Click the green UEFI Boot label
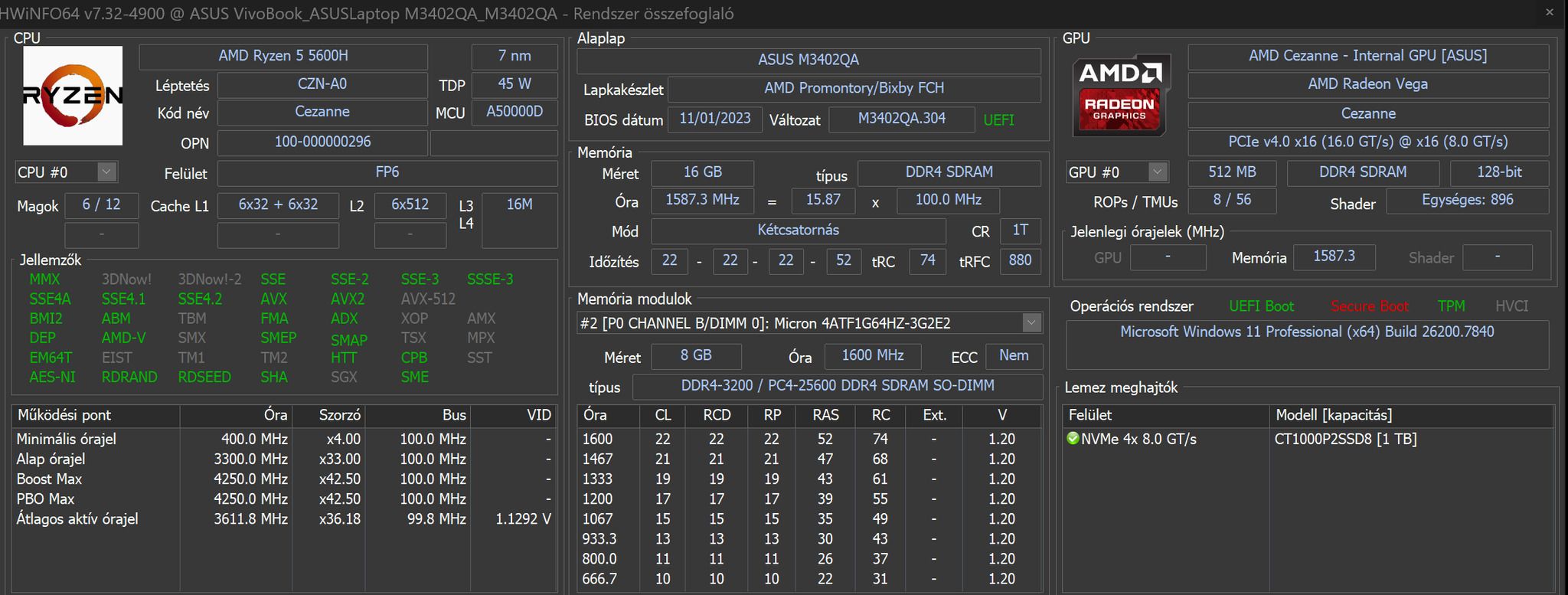 pyautogui.click(x=1261, y=306)
